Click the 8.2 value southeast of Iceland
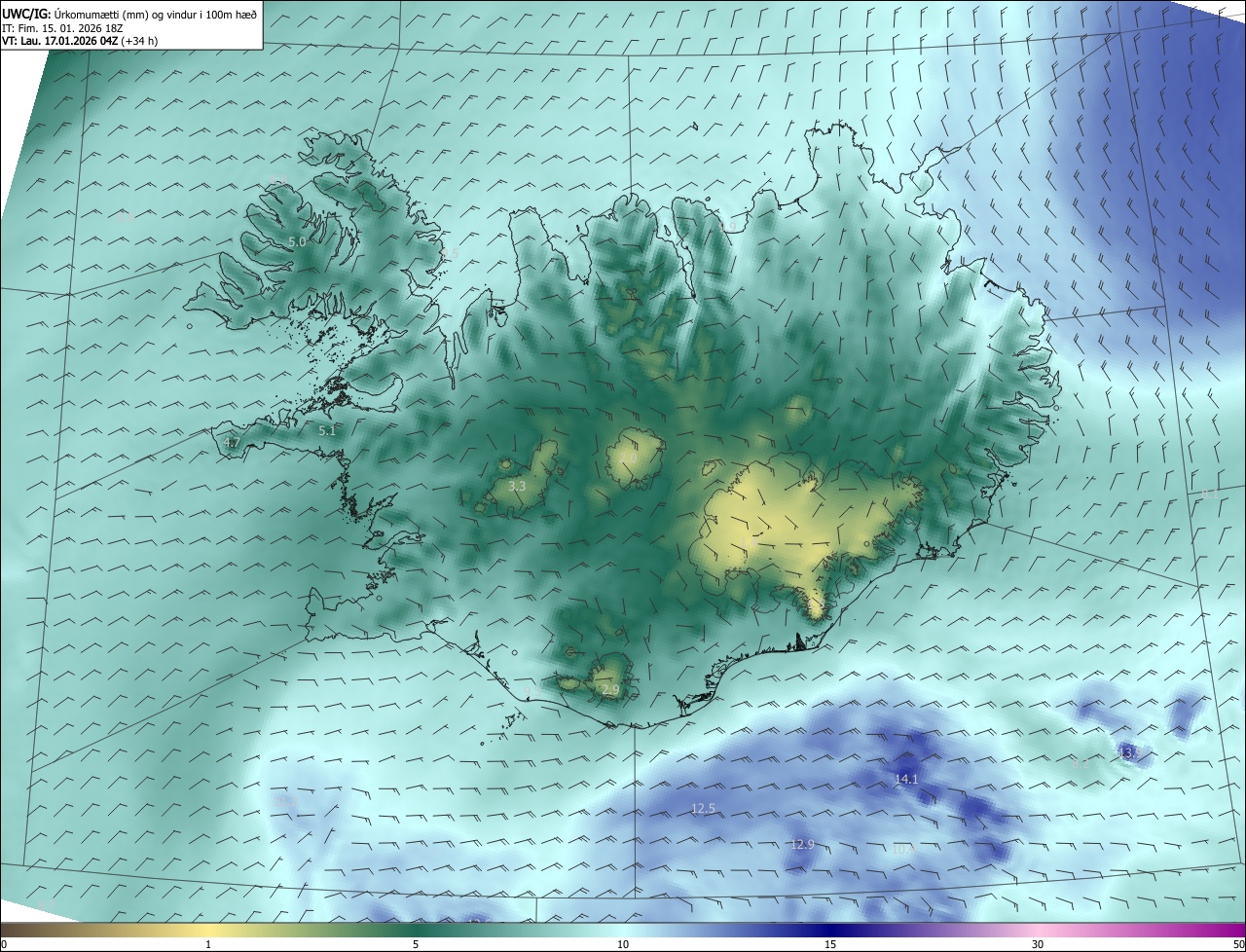This screenshot has width=1246, height=952. [x=1080, y=763]
